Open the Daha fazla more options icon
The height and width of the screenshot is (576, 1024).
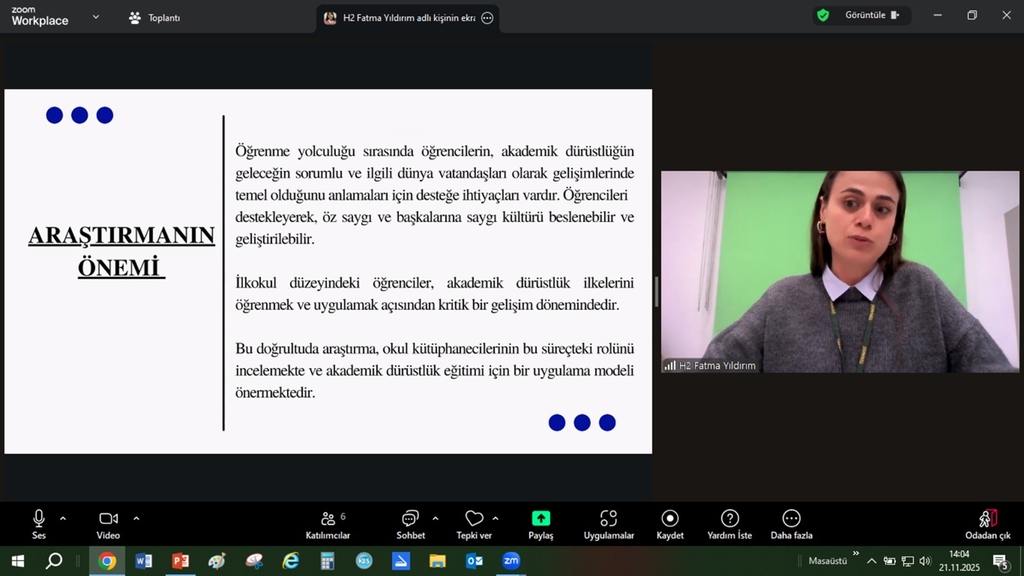pos(791,518)
